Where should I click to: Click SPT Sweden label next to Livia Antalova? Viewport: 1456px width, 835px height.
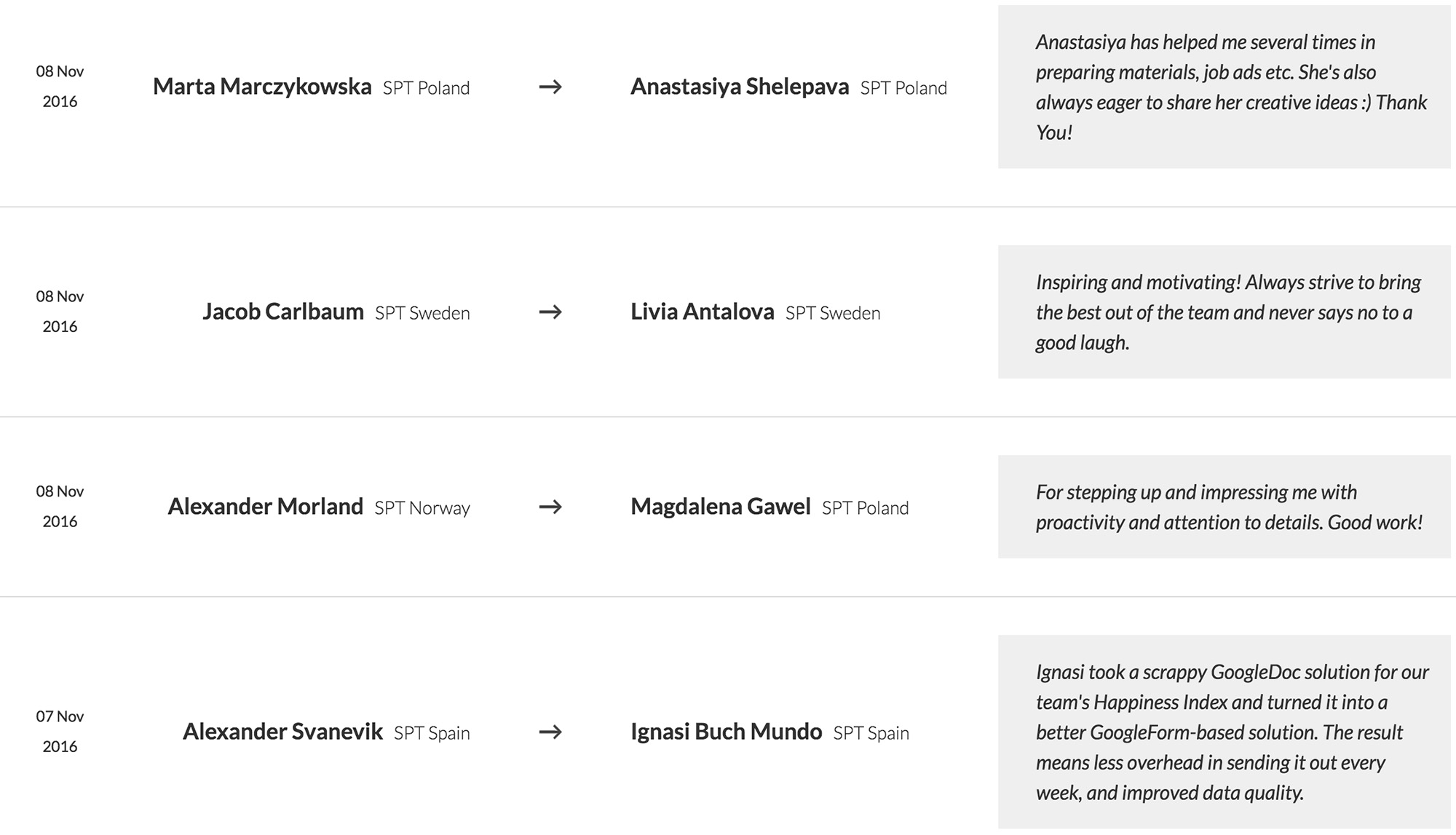point(833,314)
